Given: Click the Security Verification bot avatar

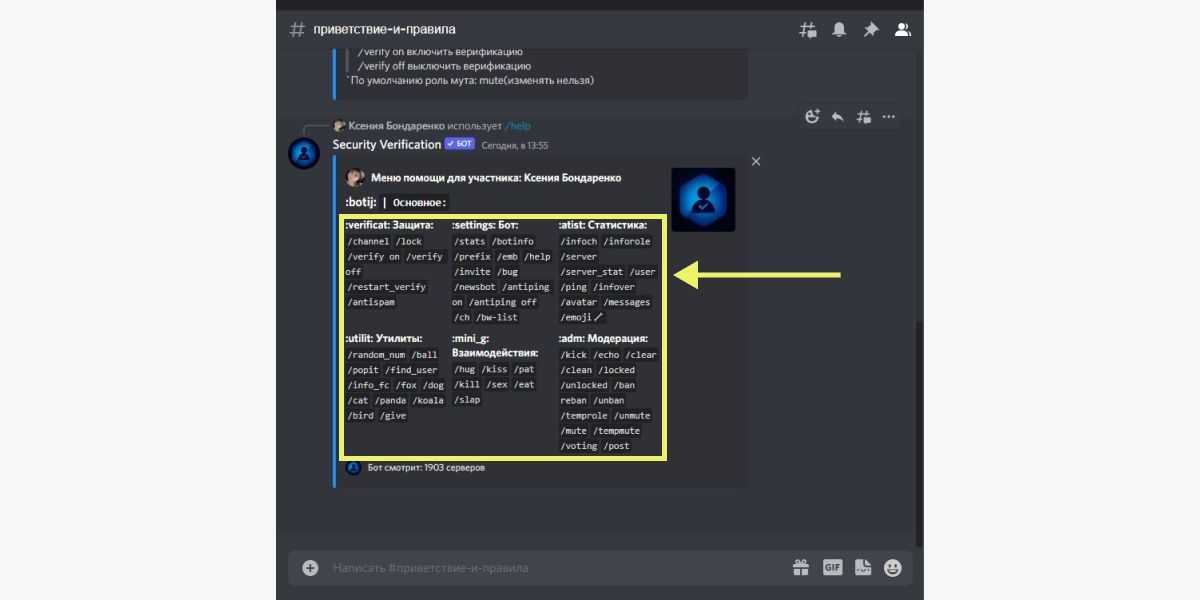Looking at the screenshot, I should coord(304,154).
